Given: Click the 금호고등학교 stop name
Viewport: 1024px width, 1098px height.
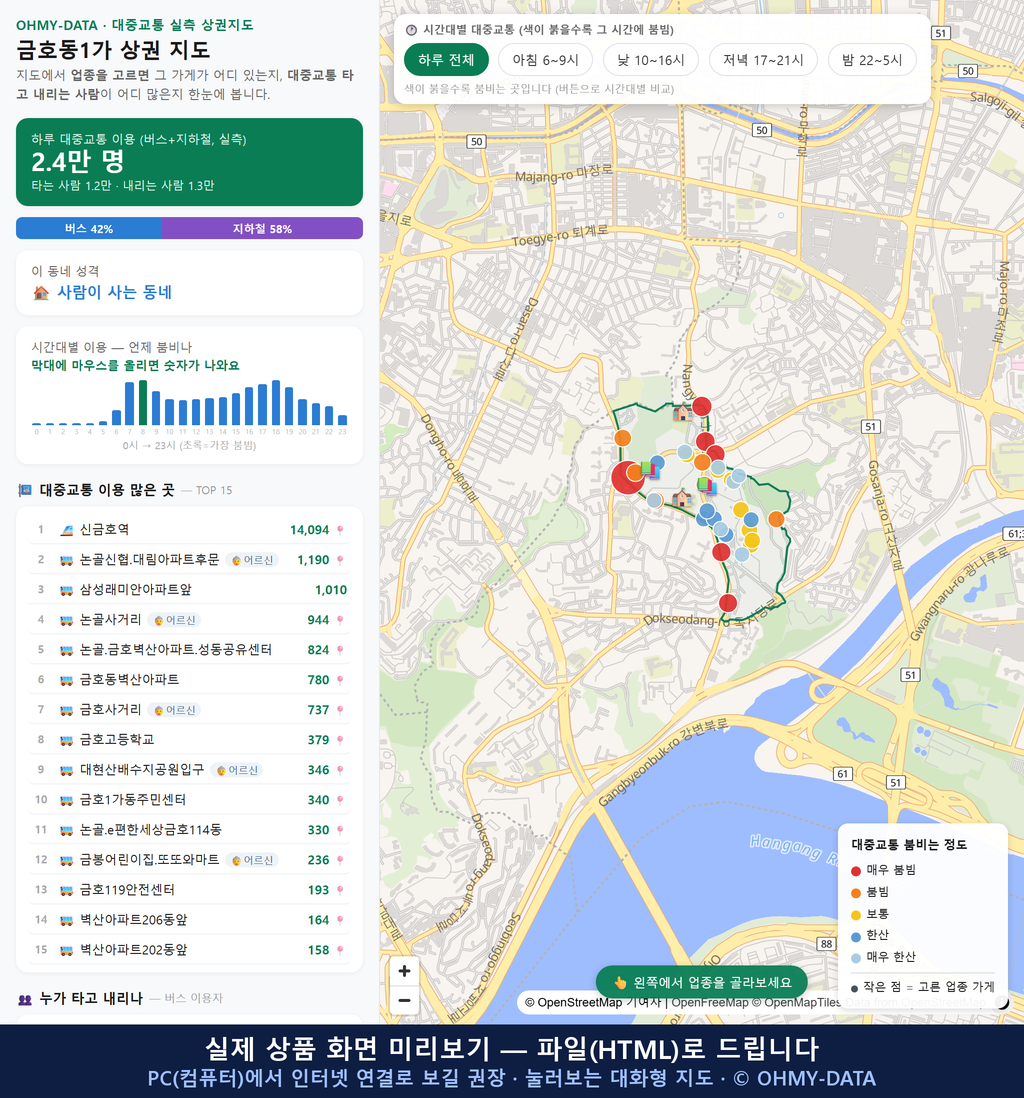Looking at the screenshot, I should [x=117, y=740].
